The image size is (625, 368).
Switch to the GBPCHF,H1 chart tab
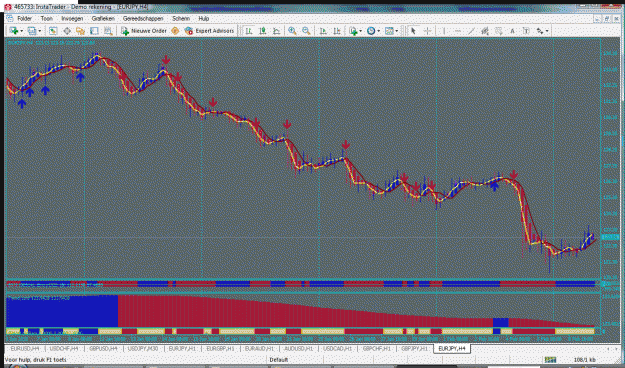click(x=376, y=348)
